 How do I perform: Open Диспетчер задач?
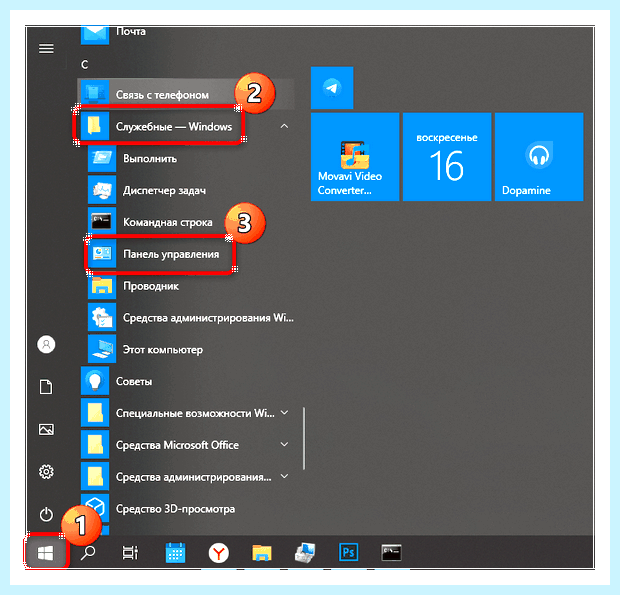coord(186,190)
